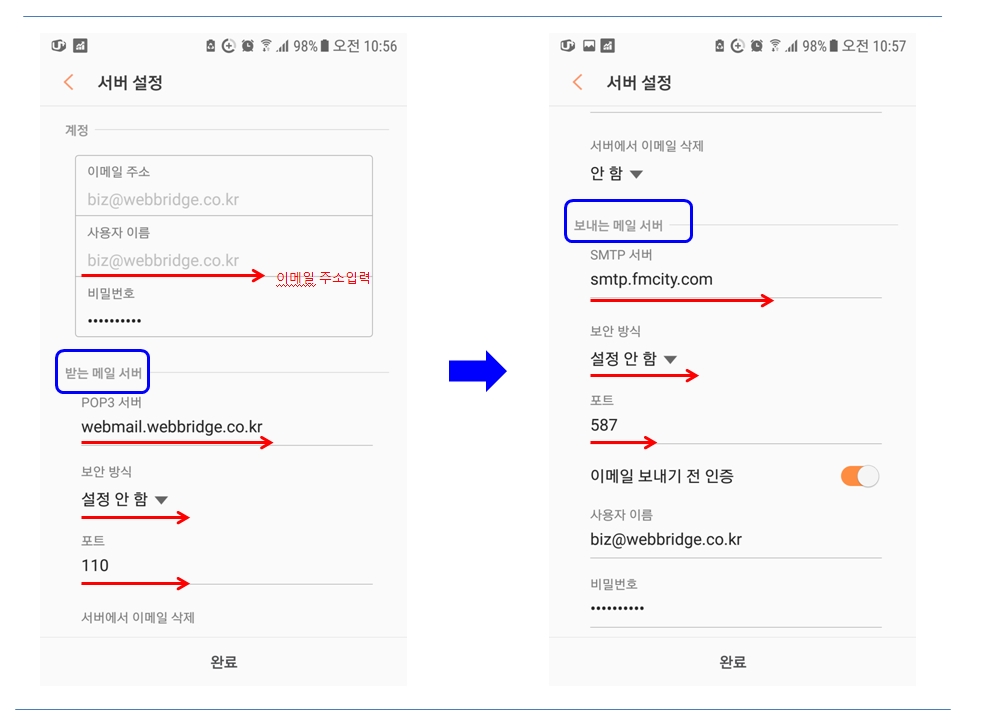992x722 pixels.
Task: Tap battery icon in left phone status bar
Action: click(325, 46)
